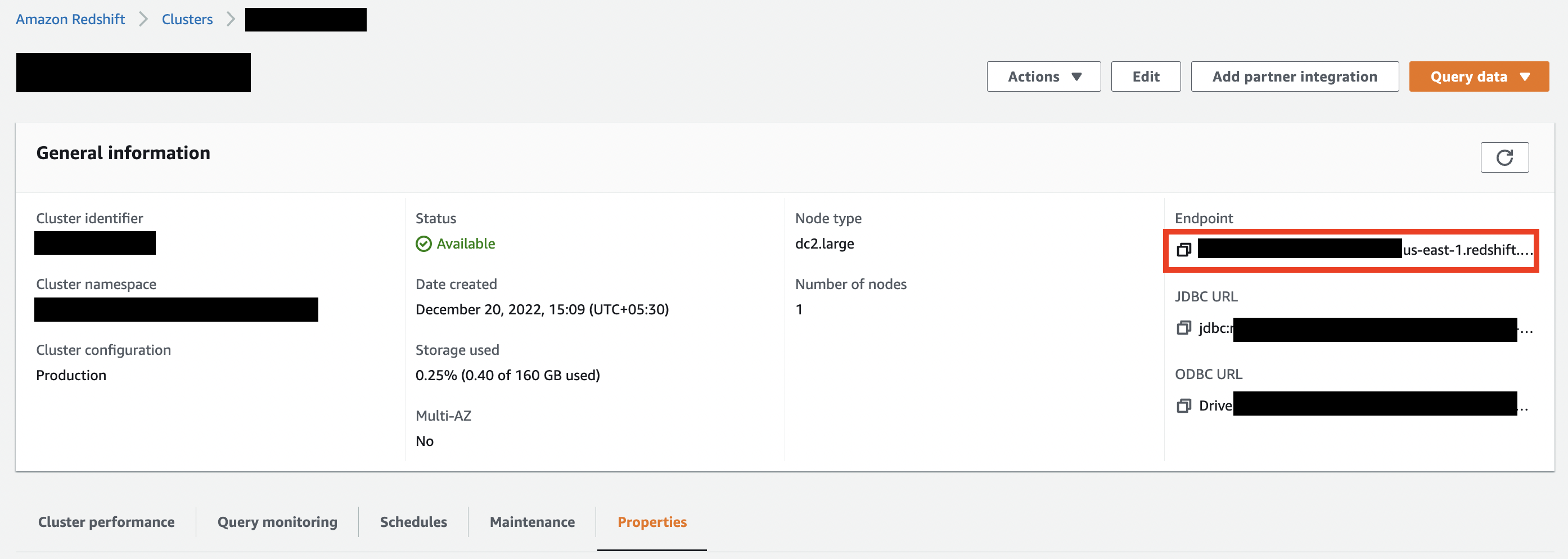Image resolution: width=1568 pixels, height=559 pixels.
Task: Click Add partner integration button
Action: click(1294, 76)
